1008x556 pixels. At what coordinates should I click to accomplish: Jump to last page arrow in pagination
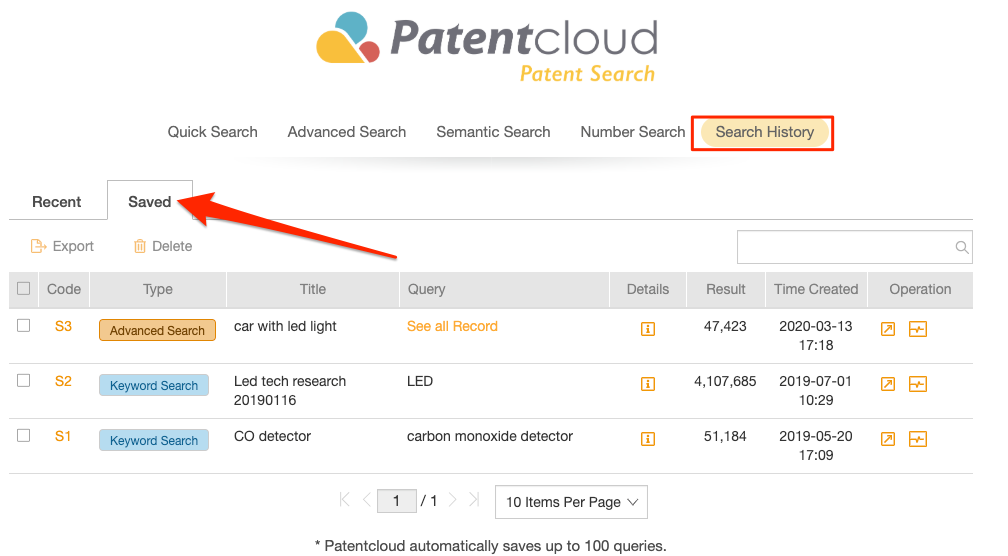474,499
